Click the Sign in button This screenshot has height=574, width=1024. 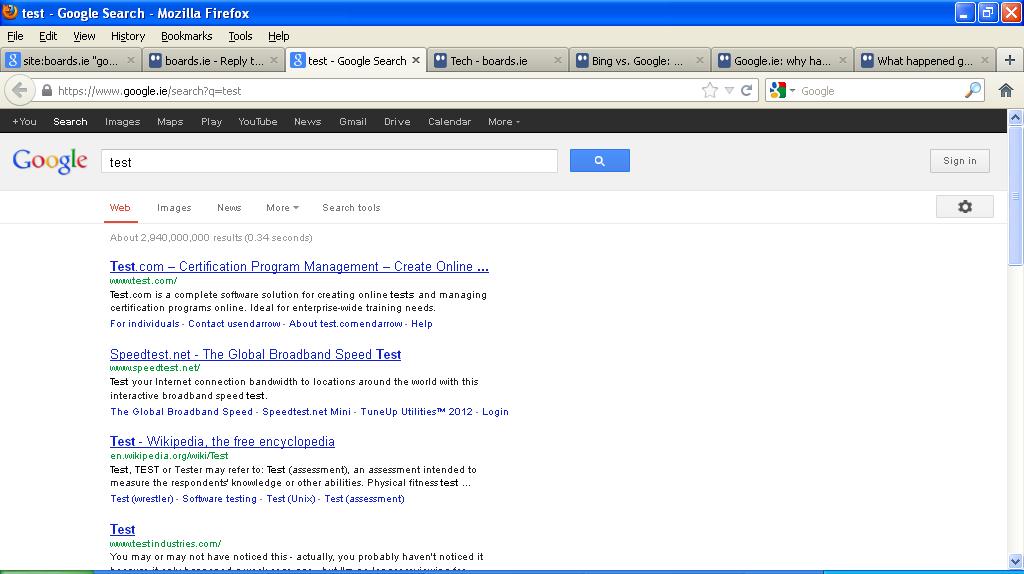coord(959,161)
